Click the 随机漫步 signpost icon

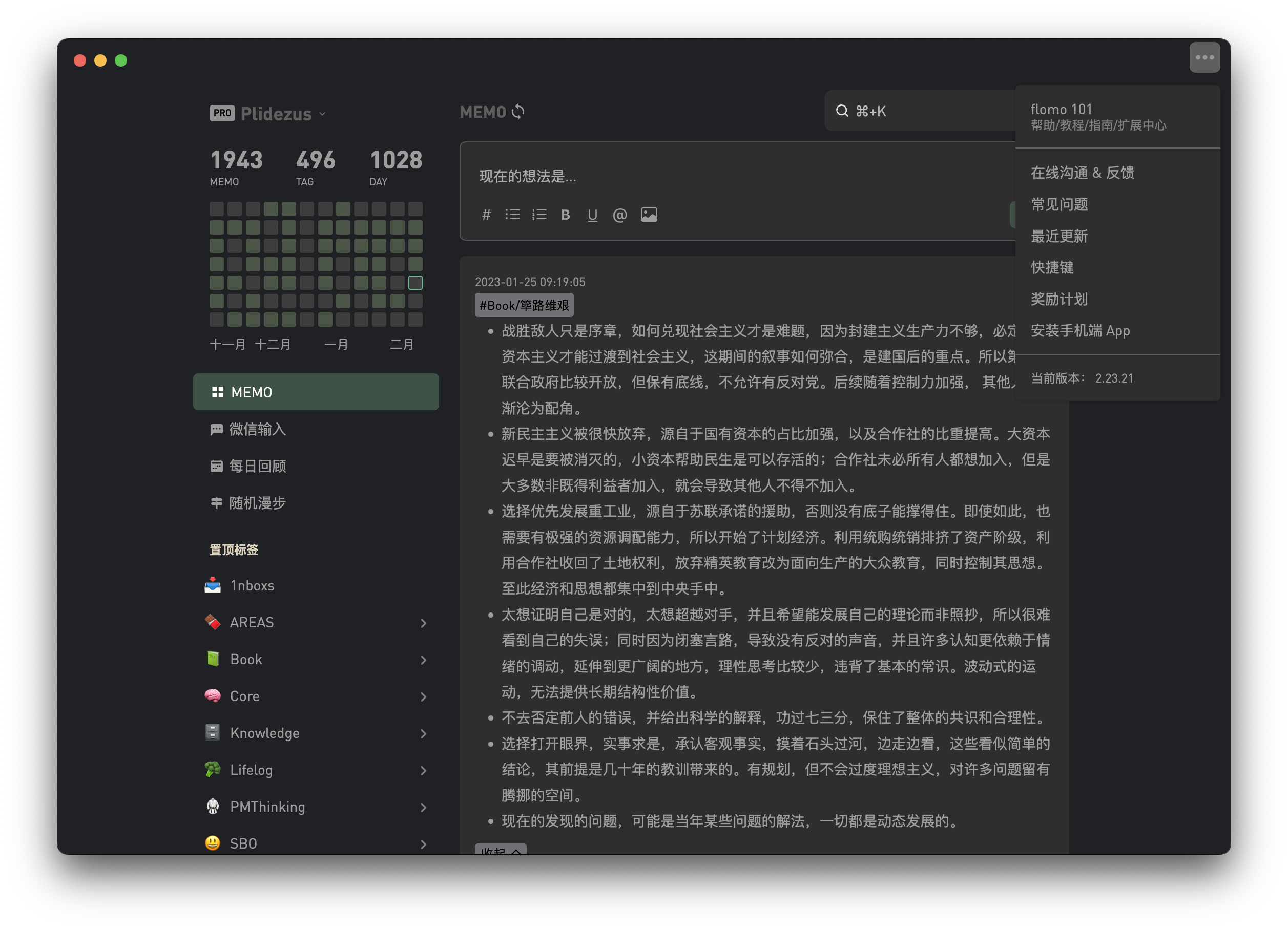pos(216,503)
